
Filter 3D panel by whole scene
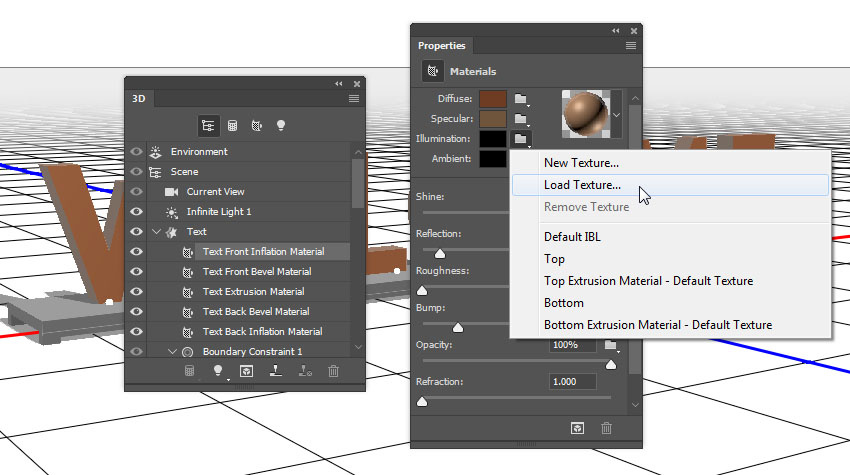(208, 125)
